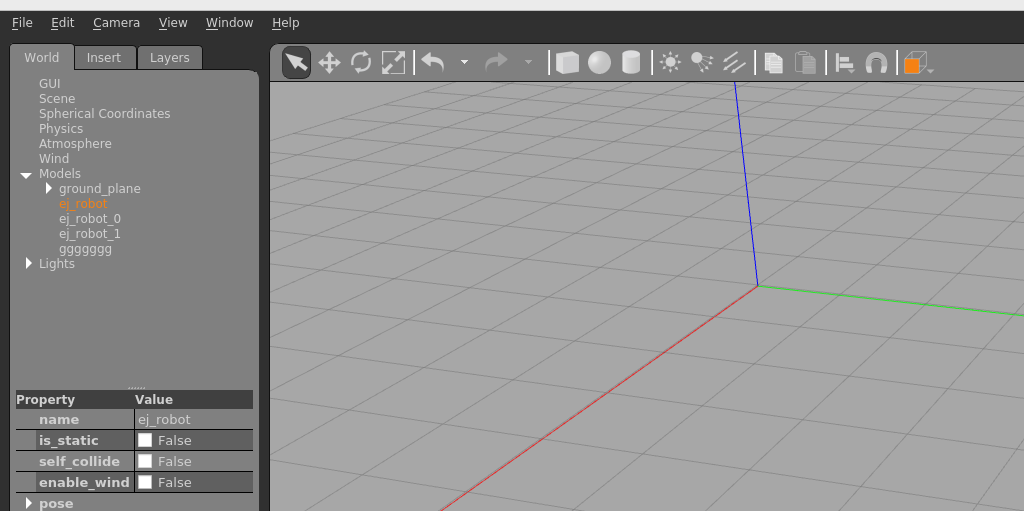This screenshot has height=511, width=1024.
Task: Insert a box shape
Action: click(x=567, y=63)
